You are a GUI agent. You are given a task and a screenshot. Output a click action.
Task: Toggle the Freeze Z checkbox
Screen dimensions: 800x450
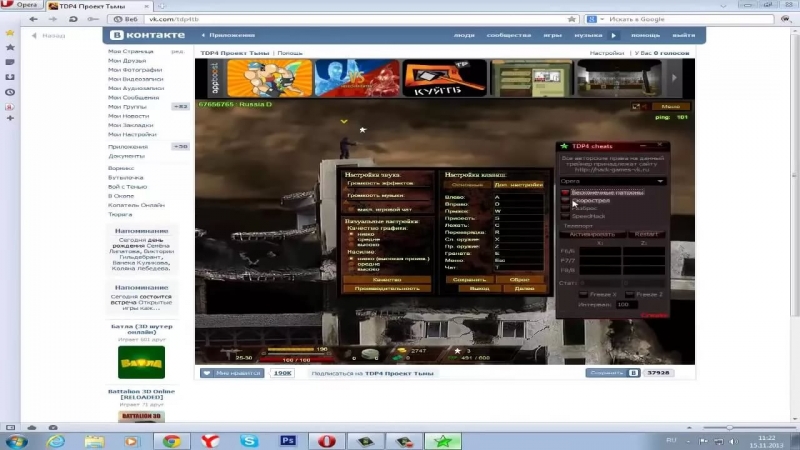(x=629, y=295)
